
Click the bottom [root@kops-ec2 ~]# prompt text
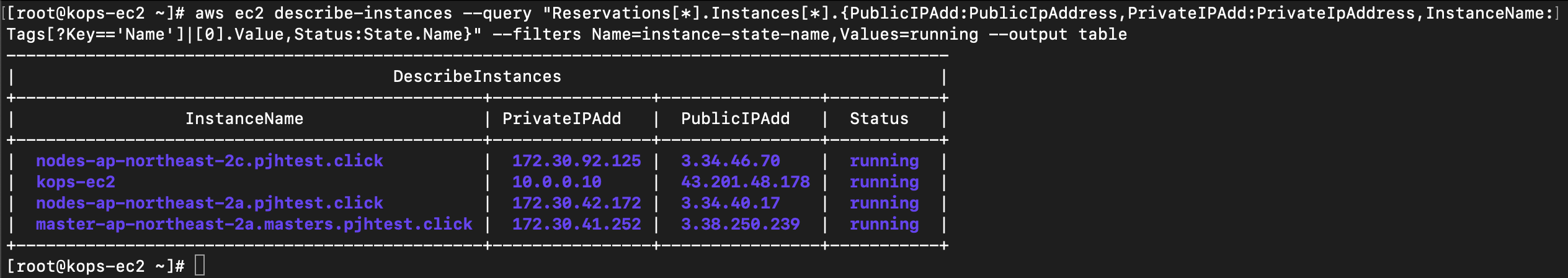(x=96, y=266)
